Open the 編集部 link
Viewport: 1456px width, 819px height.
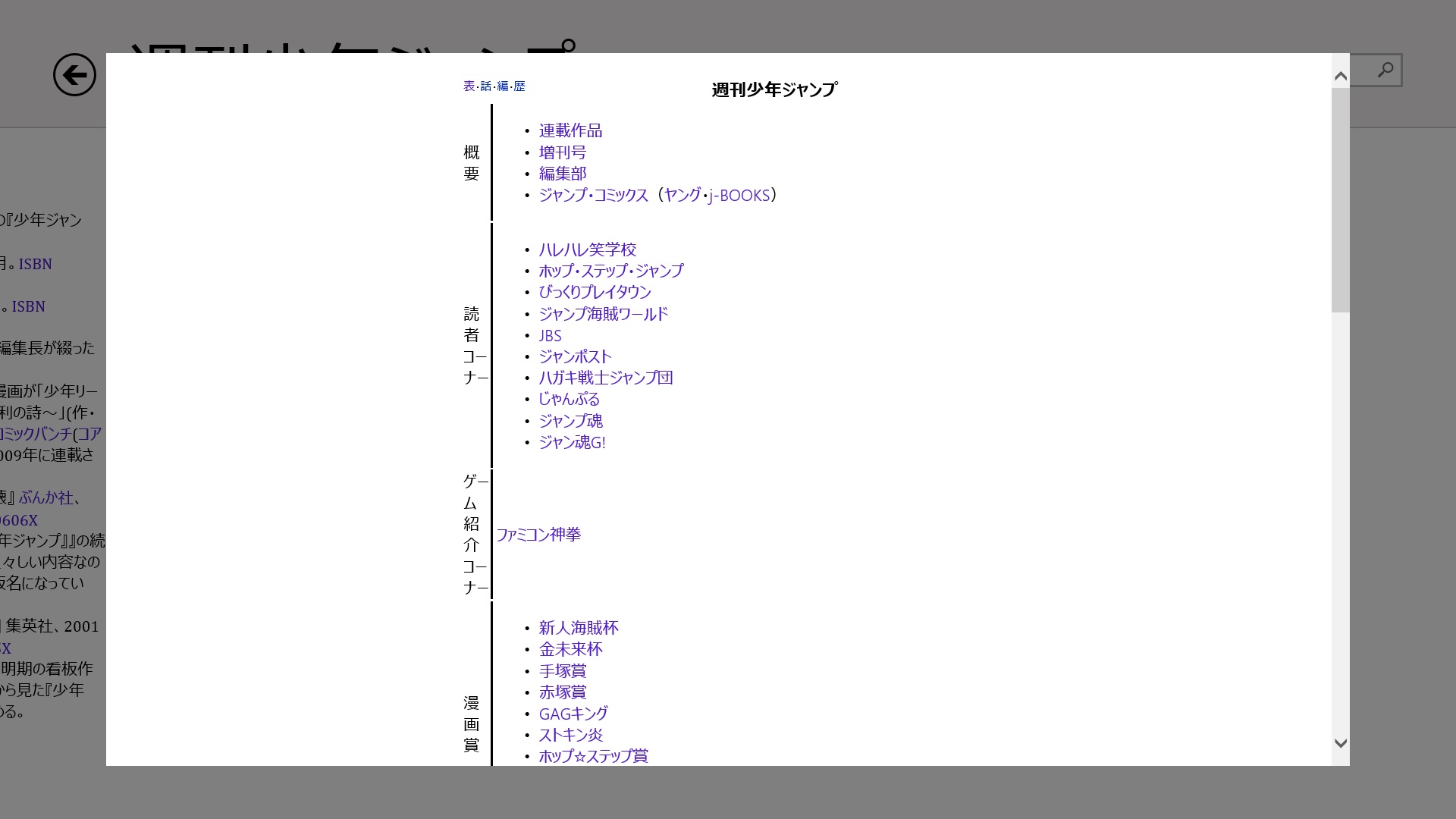(563, 174)
